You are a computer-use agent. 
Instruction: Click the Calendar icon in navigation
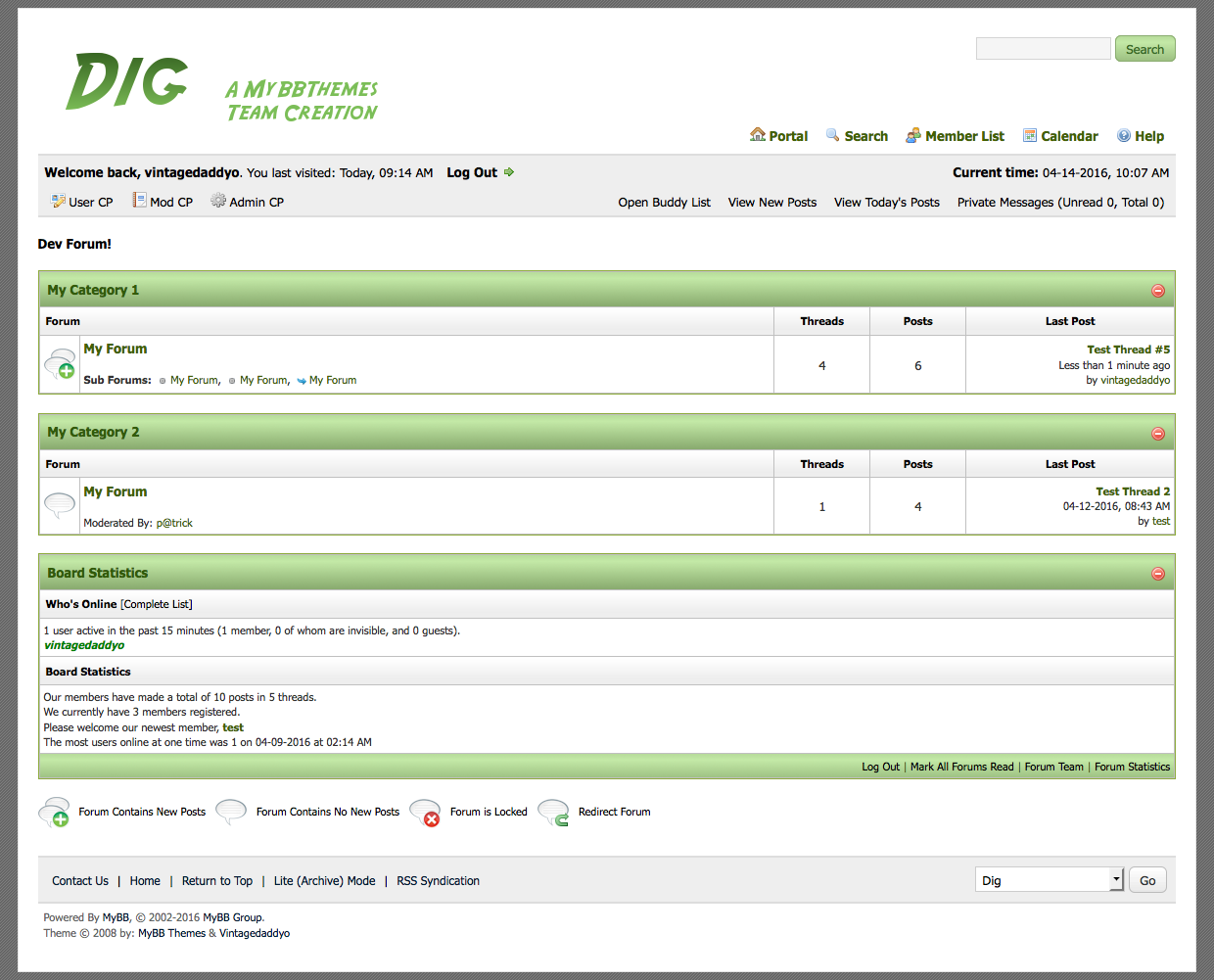coord(1030,135)
